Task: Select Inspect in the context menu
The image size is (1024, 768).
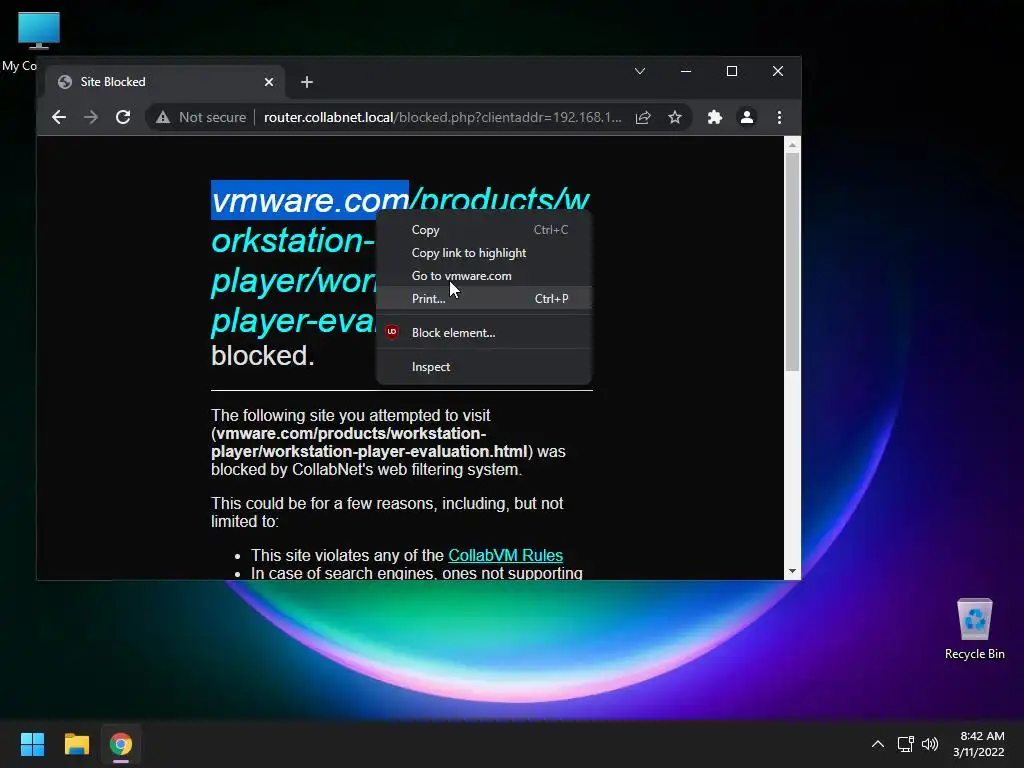Action: (x=484, y=366)
